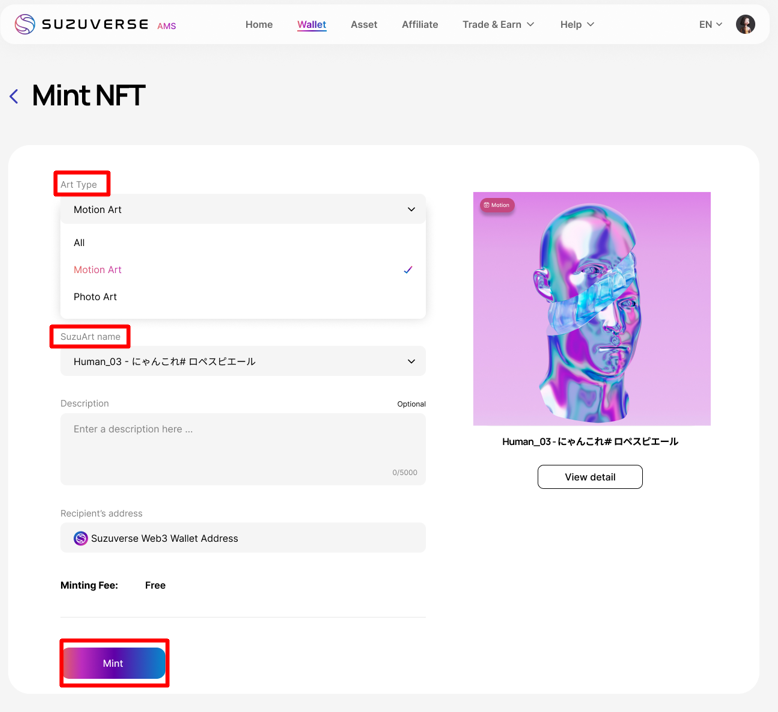
Task: Open the Affiliate page
Action: click(x=420, y=24)
